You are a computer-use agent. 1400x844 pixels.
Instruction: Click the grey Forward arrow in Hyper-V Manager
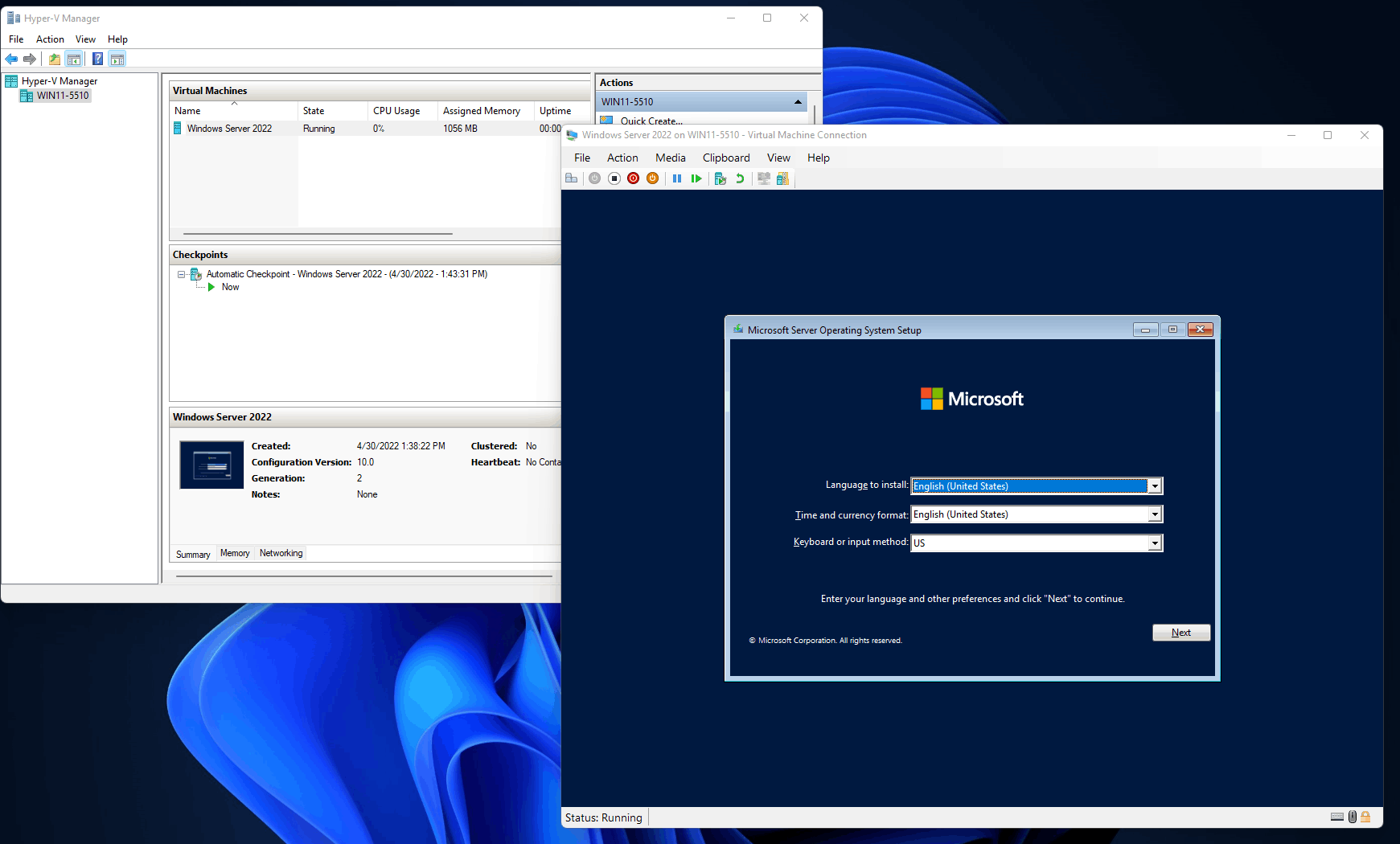click(x=30, y=59)
